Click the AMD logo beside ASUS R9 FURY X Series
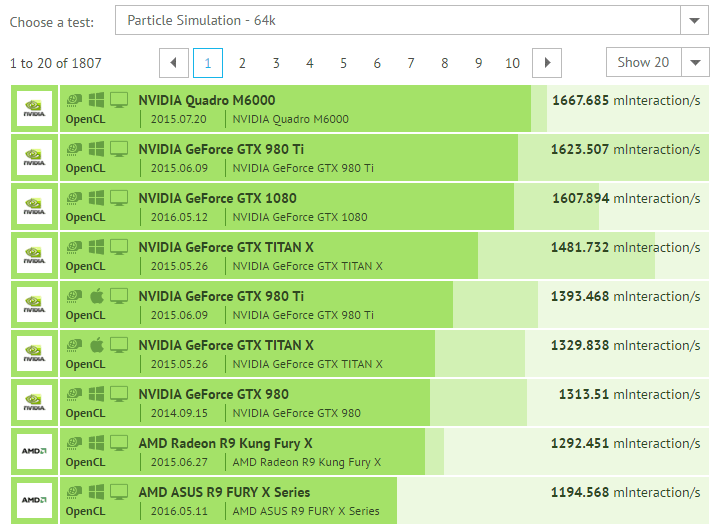Viewport: 716px width, 525px height. point(34,501)
